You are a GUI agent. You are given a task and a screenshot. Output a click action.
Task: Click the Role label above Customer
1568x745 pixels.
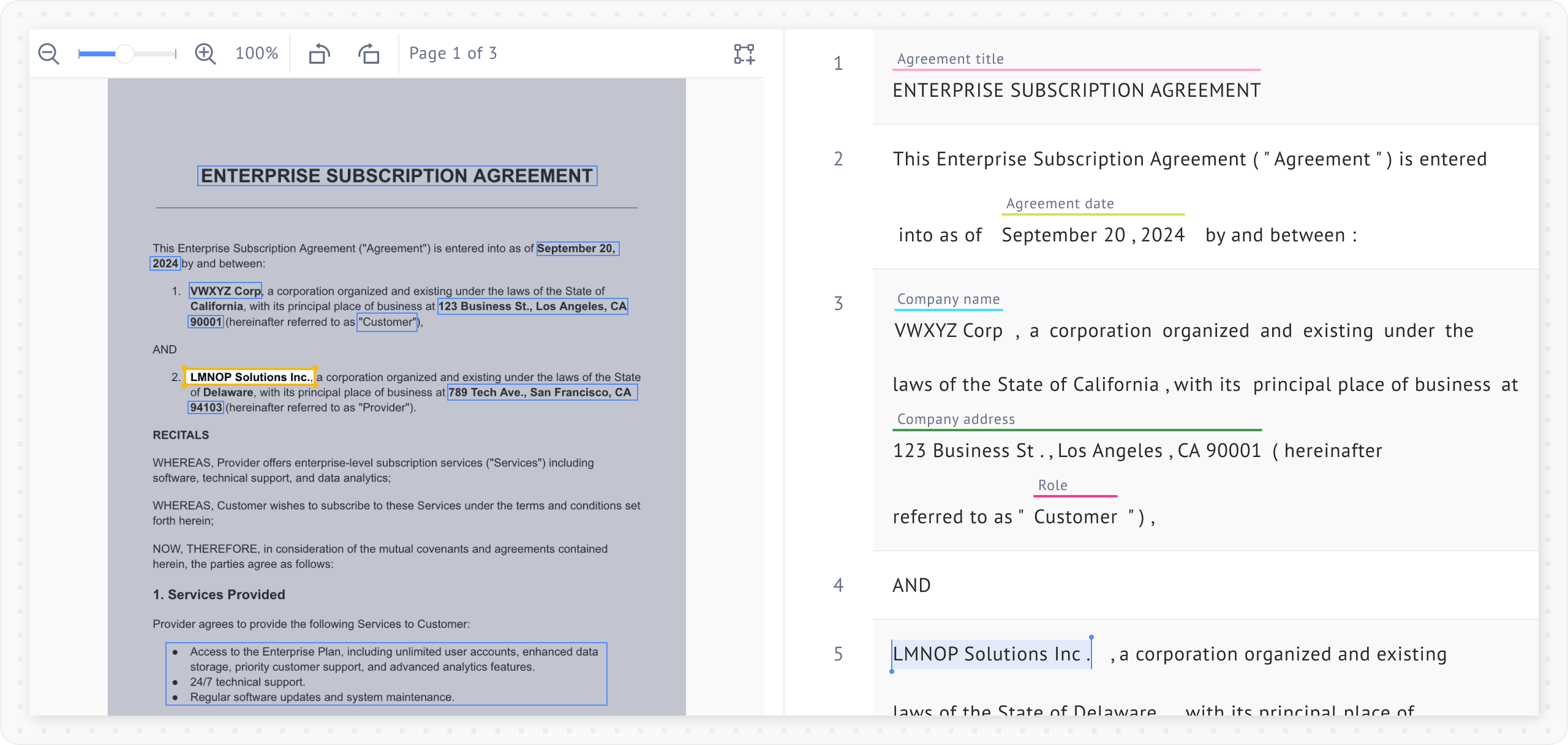[x=1052, y=485]
